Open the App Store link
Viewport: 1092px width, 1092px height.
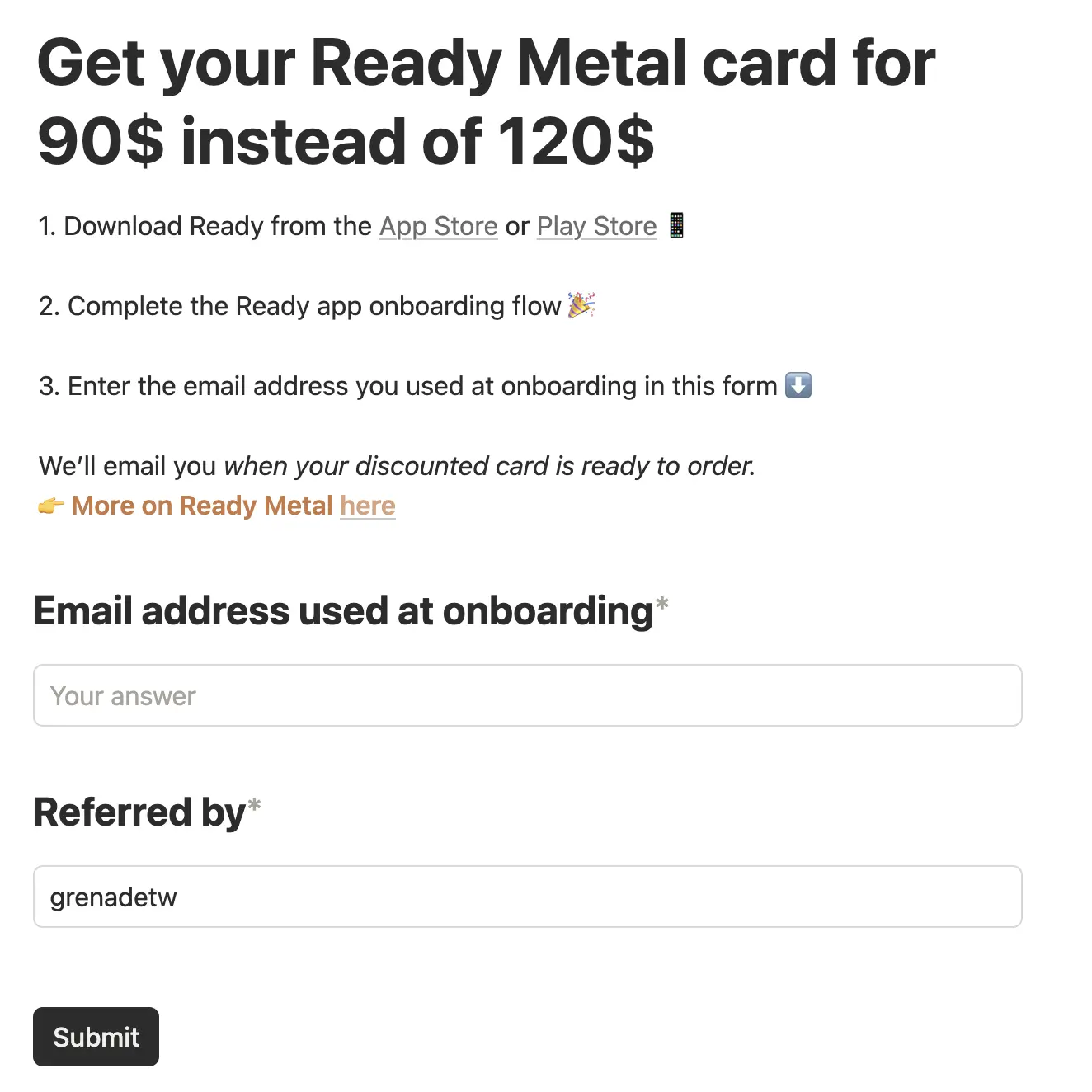pos(439,226)
